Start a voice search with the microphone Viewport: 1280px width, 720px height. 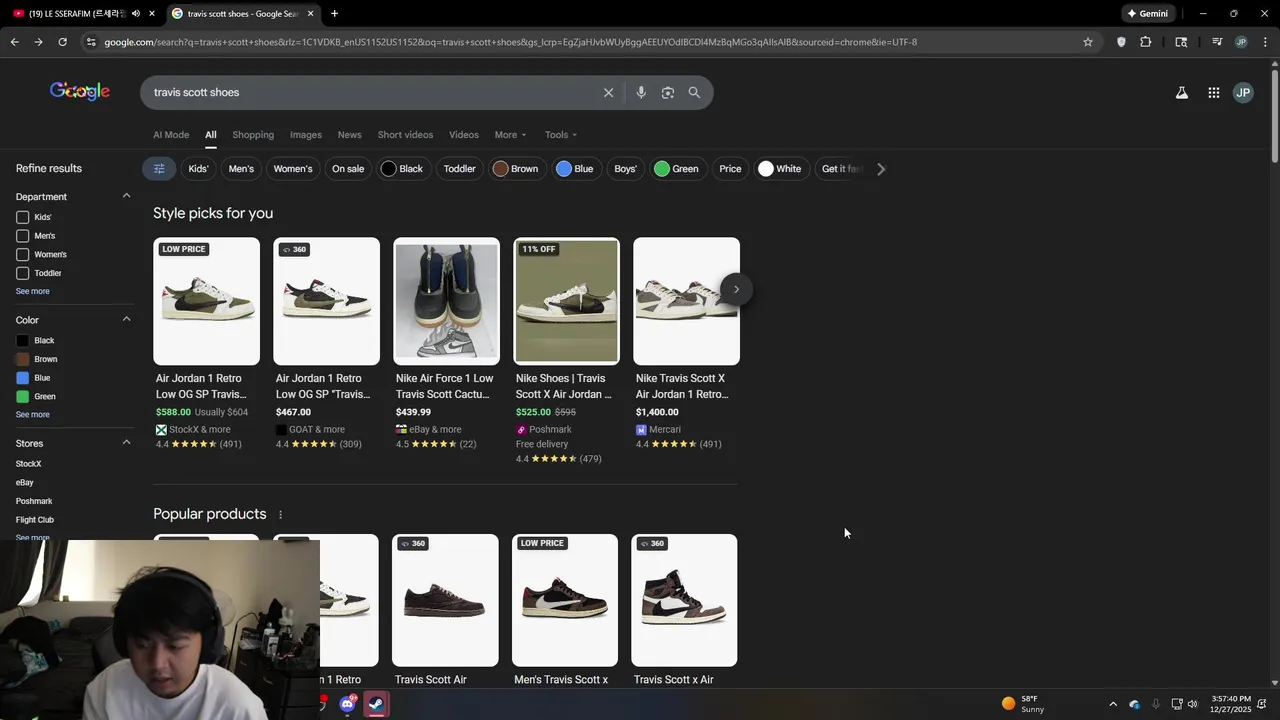641,92
